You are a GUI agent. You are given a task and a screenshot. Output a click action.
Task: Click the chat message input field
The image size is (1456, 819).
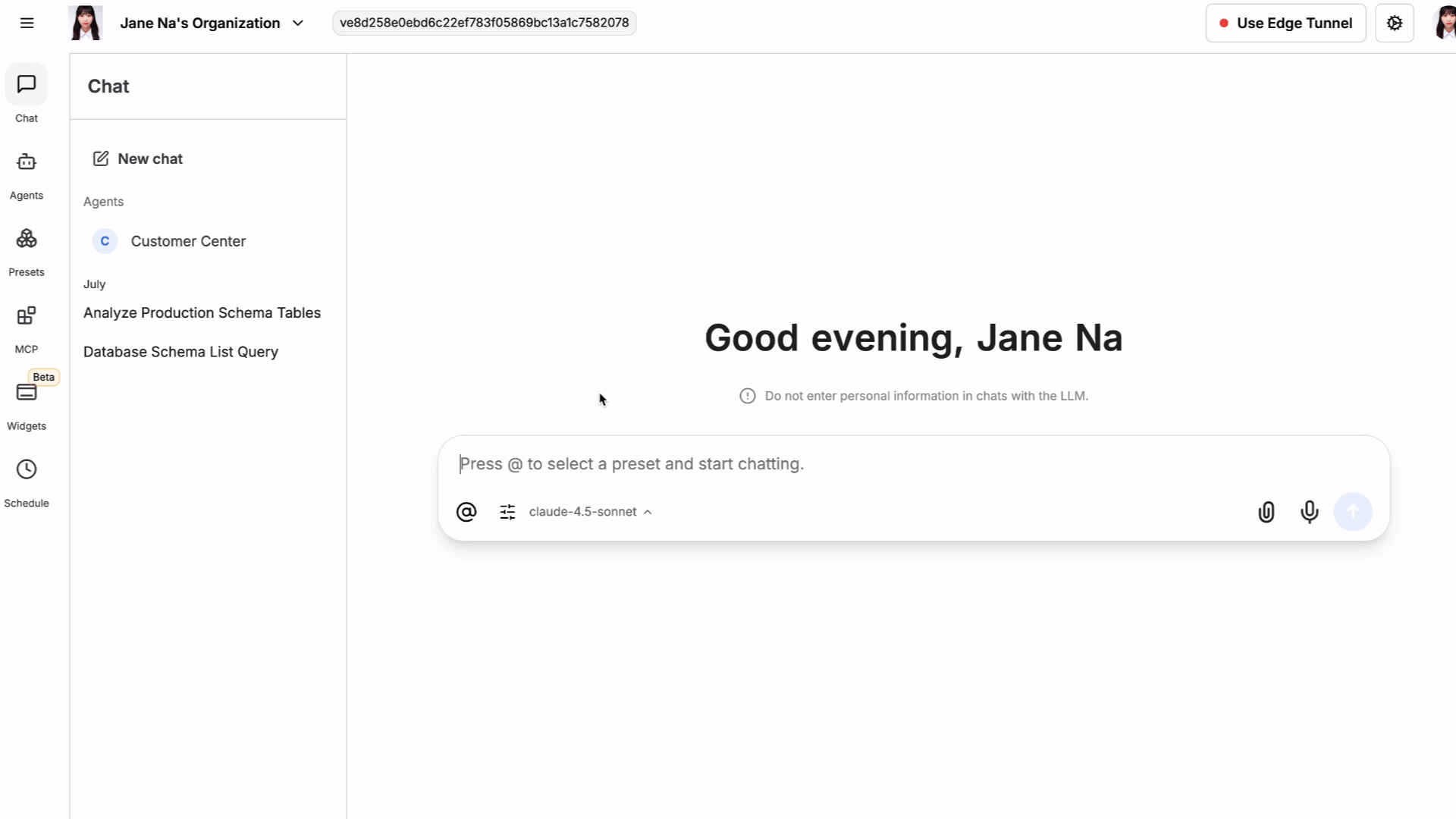tap(910, 464)
